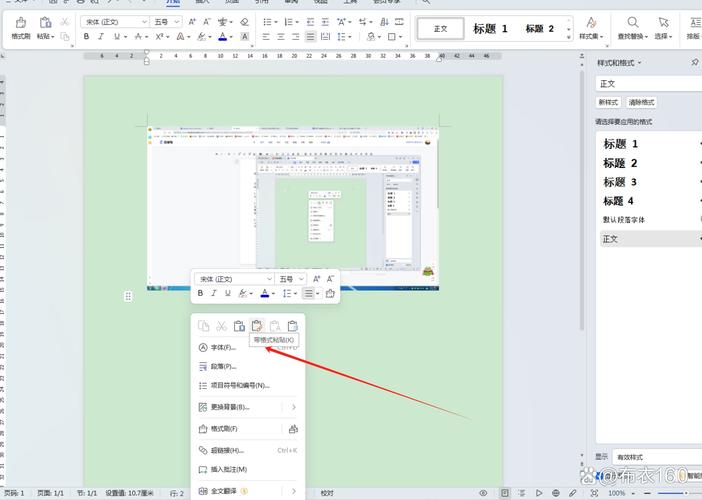The width and height of the screenshot is (702, 500).
Task: Click the cut scissors icon in context menu
Action: (221, 326)
